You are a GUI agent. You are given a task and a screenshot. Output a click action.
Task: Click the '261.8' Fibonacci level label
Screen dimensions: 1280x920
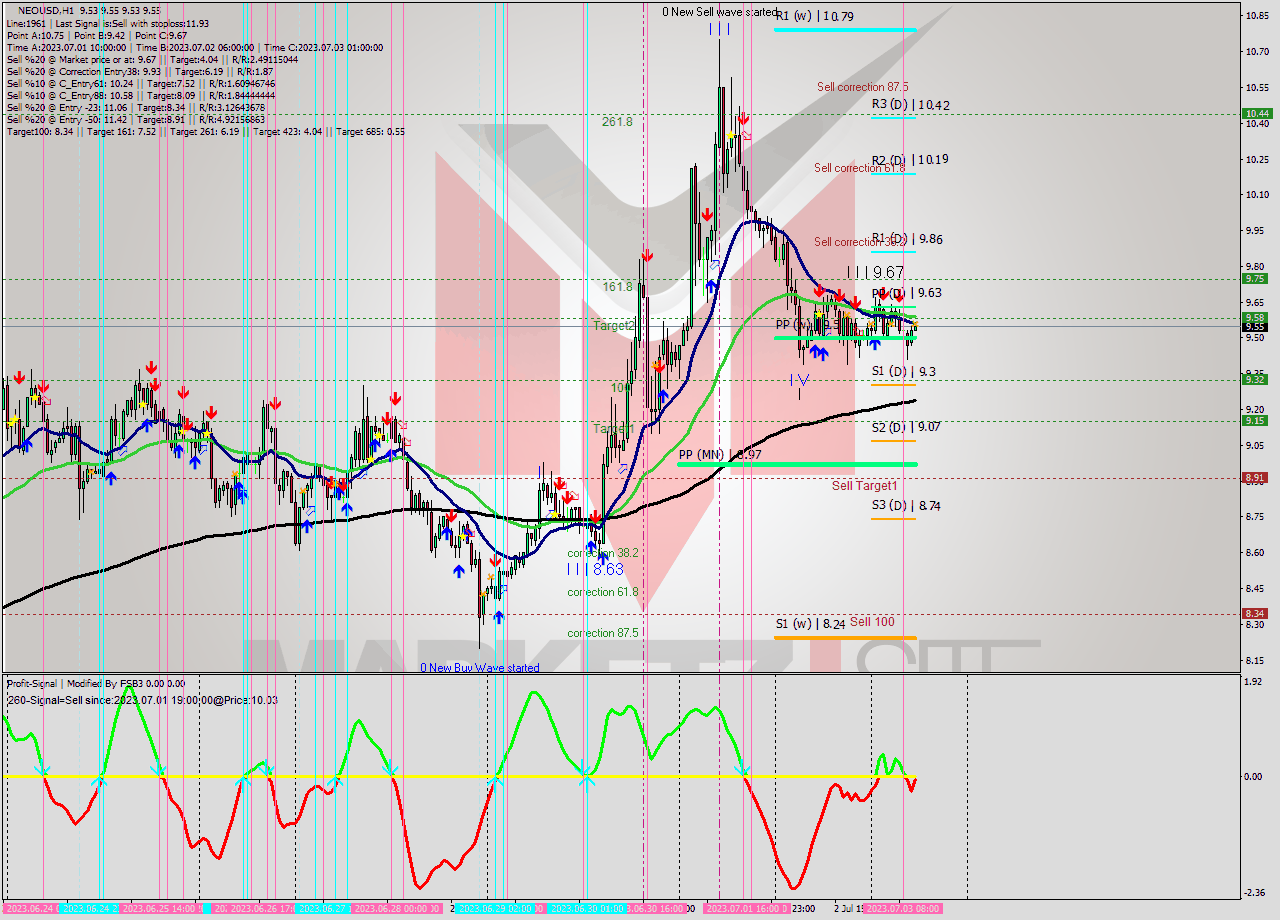(617, 122)
